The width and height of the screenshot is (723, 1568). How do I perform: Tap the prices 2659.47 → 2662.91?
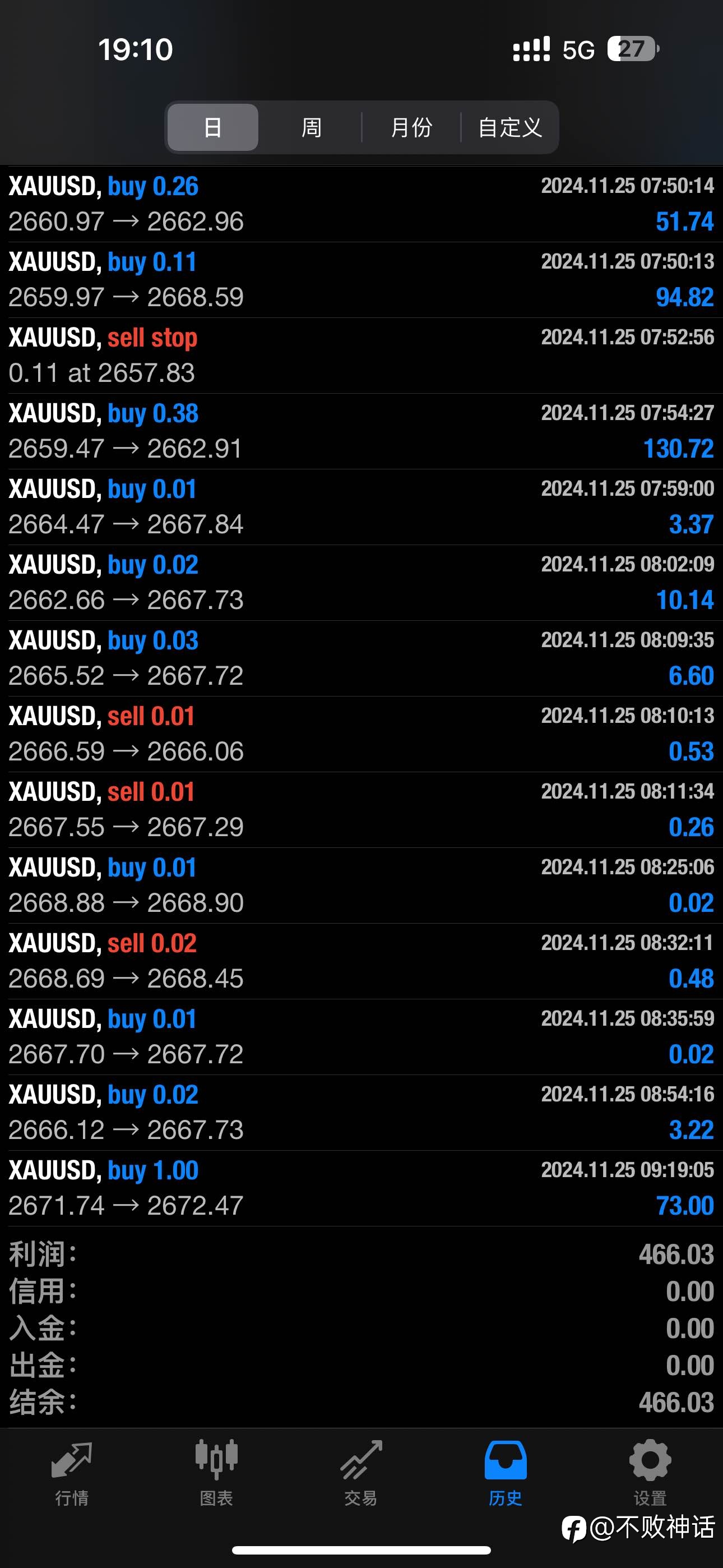126,449
